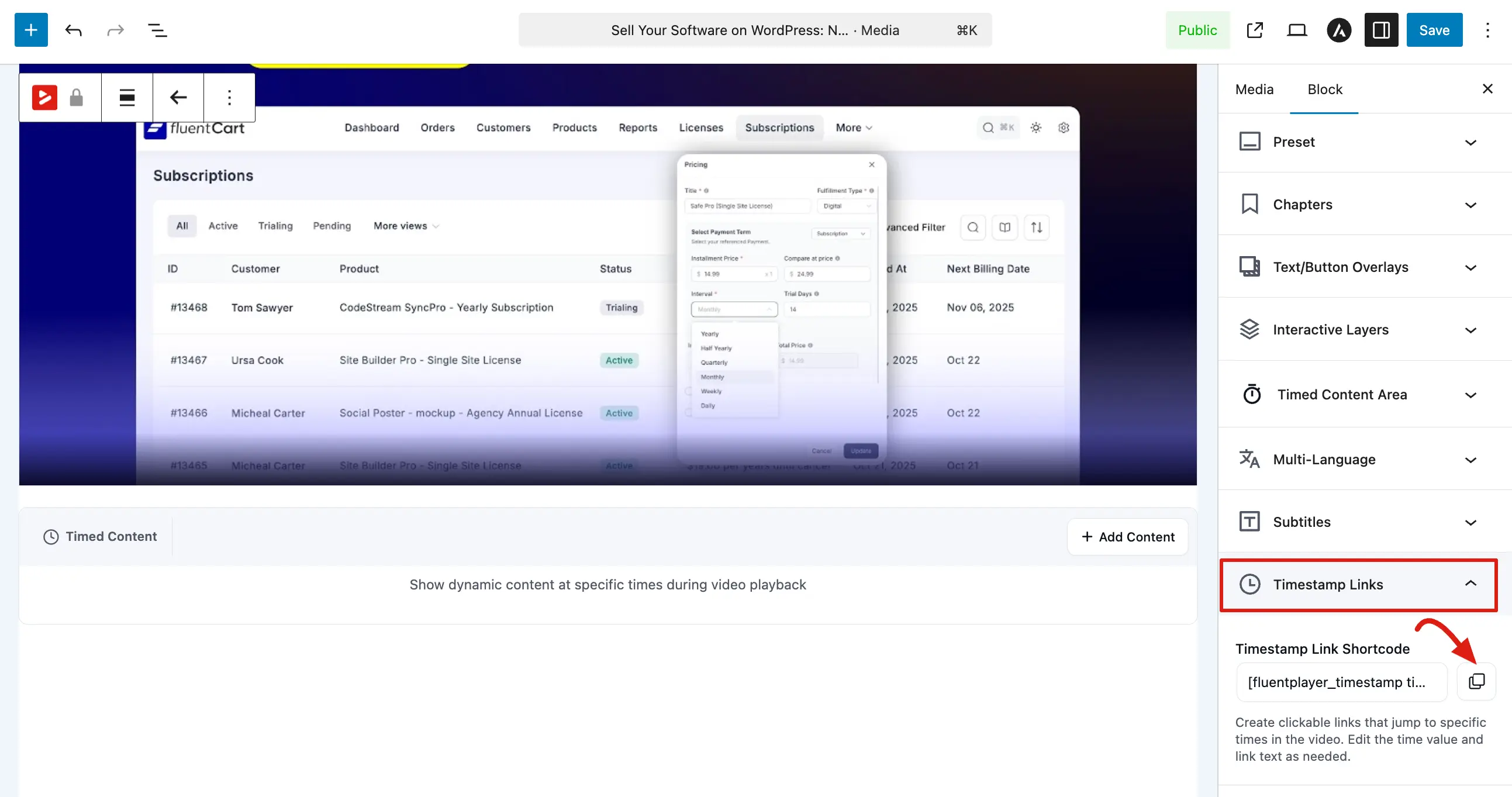Select the Timed Content tab label
This screenshot has height=797, width=1512.
tap(100, 536)
